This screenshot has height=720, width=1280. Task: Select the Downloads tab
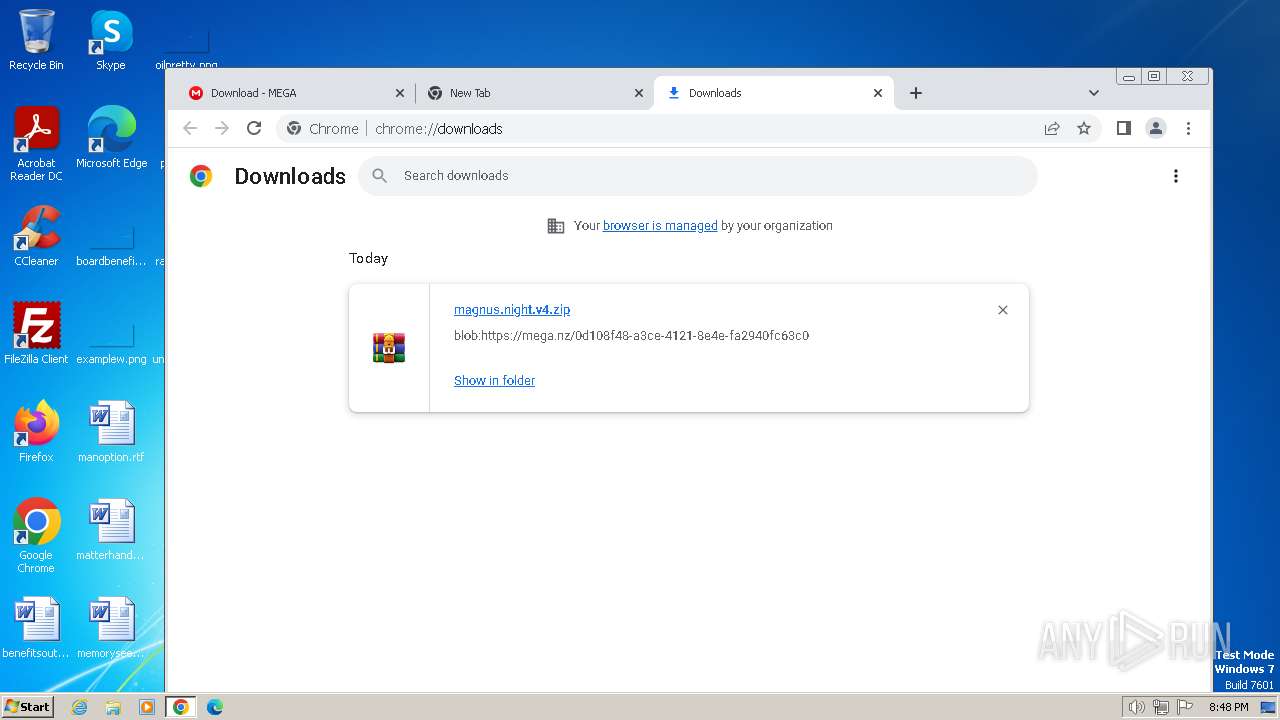[x=772, y=93]
